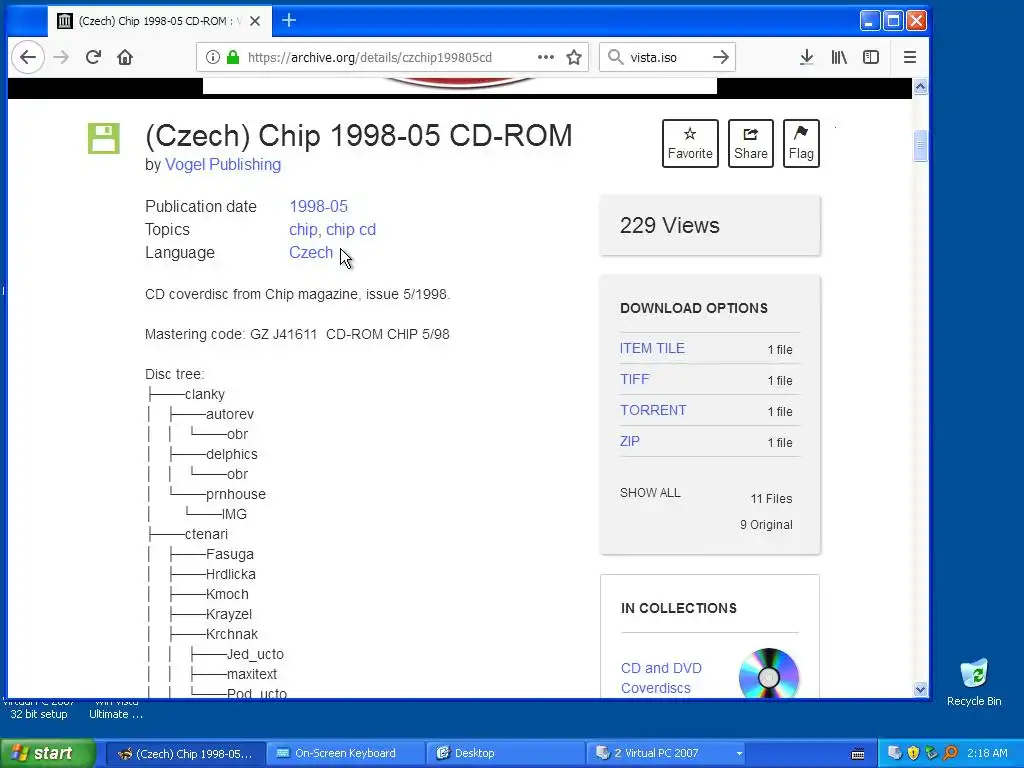Click the clanky folder in disc tree
The width and height of the screenshot is (1024, 768).
click(204, 394)
